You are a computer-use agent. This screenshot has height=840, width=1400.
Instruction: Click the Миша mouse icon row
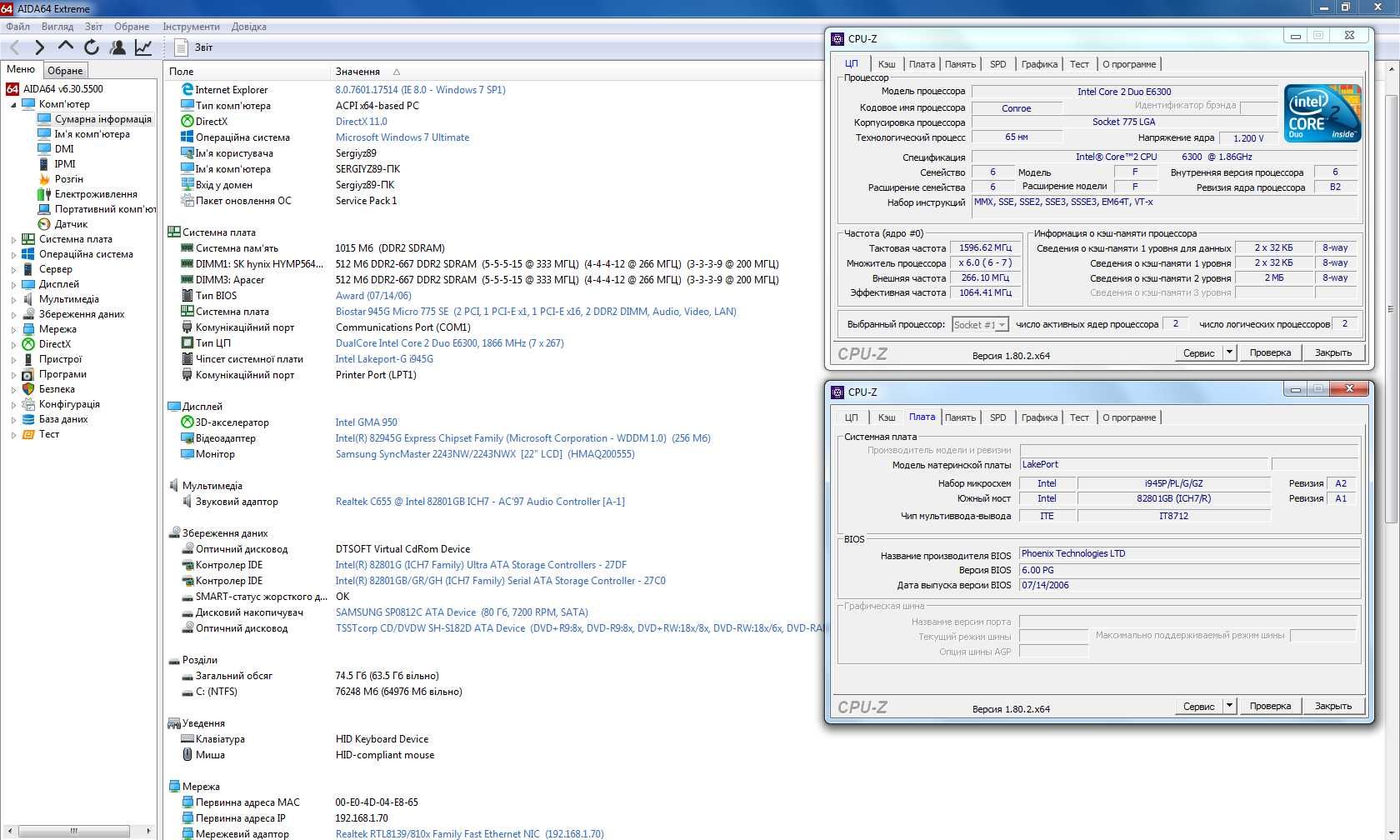click(187, 755)
